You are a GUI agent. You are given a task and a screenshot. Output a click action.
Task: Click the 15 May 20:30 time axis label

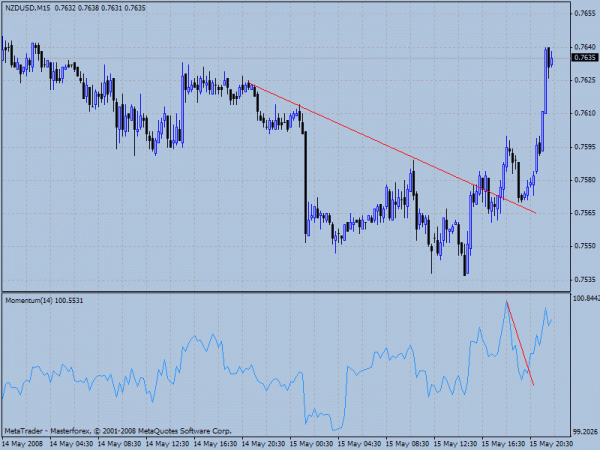551,444
